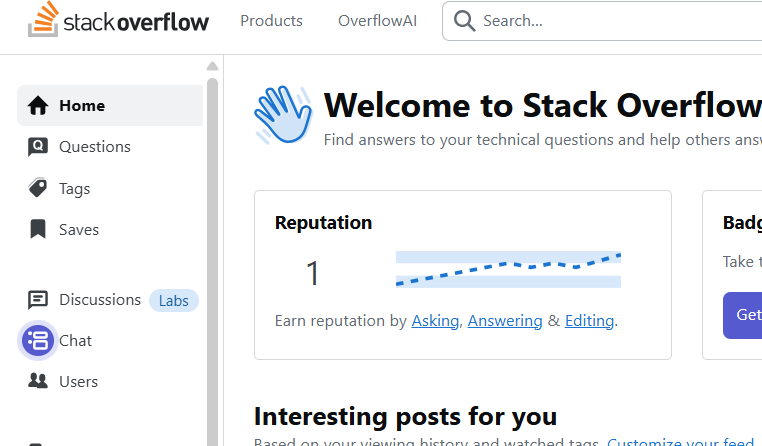Viewport: 762px width, 446px height.
Task: Go to Home in the left sidebar
Action: click(x=81, y=106)
